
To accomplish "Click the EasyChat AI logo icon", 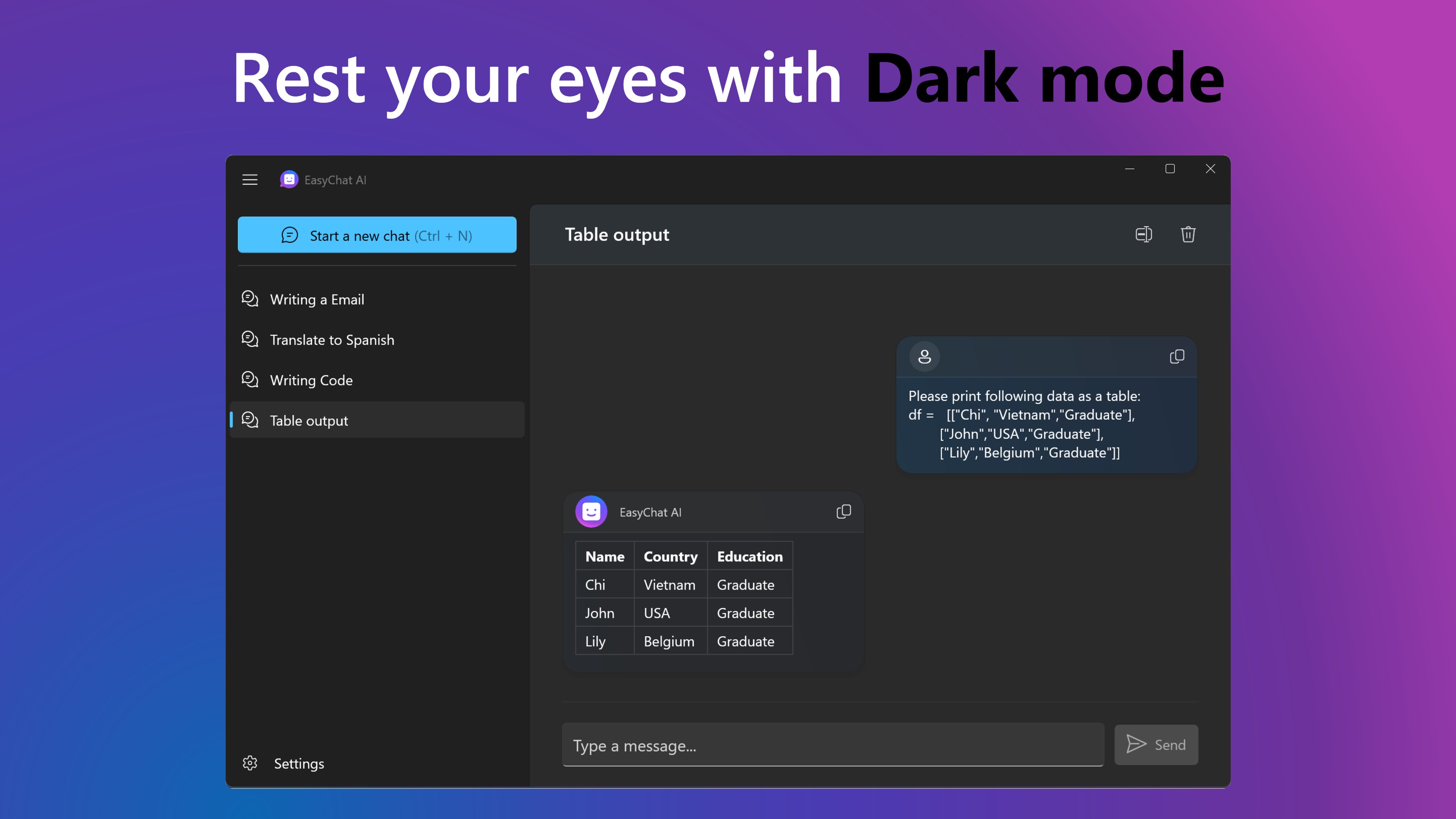I will (x=289, y=179).
